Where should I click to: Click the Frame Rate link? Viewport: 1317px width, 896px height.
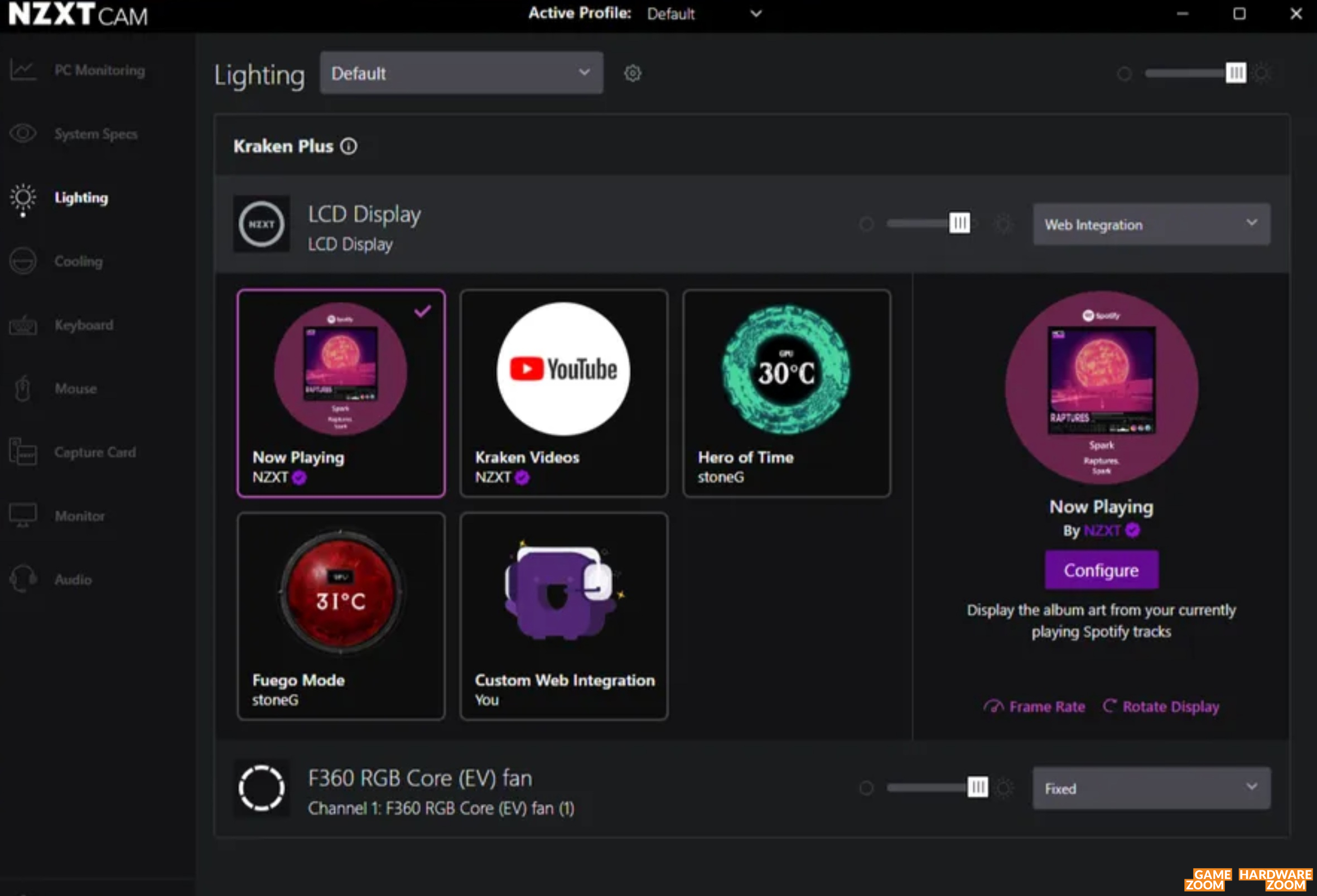coord(1035,707)
